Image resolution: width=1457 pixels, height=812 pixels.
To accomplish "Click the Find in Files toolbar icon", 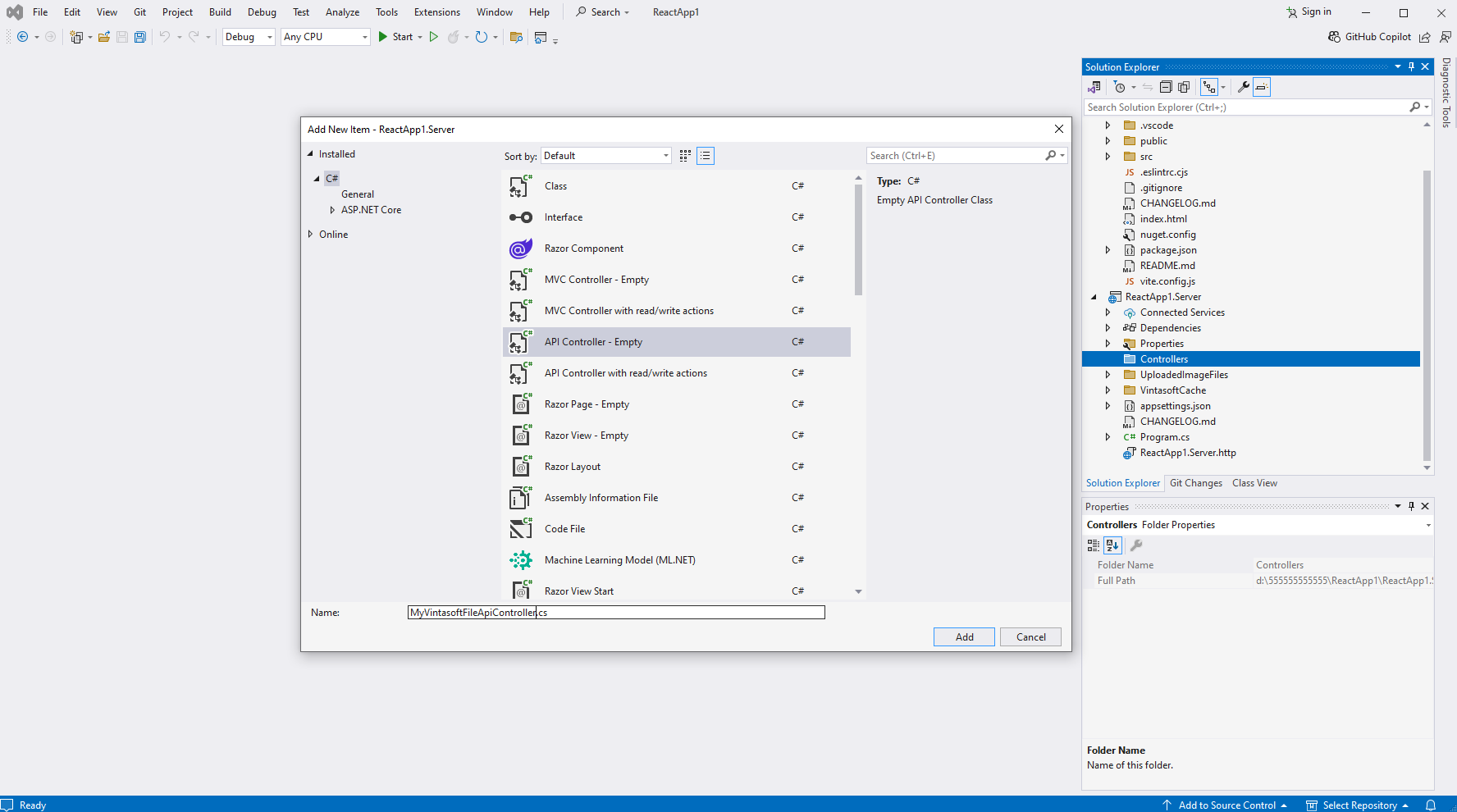I will pyautogui.click(x=516, y=37).
